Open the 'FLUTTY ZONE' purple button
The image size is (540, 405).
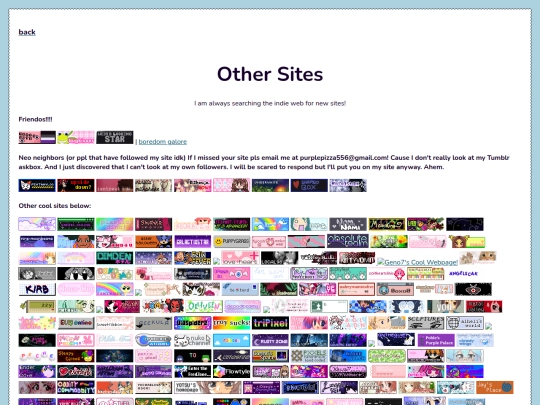click(x=270, y=340)
